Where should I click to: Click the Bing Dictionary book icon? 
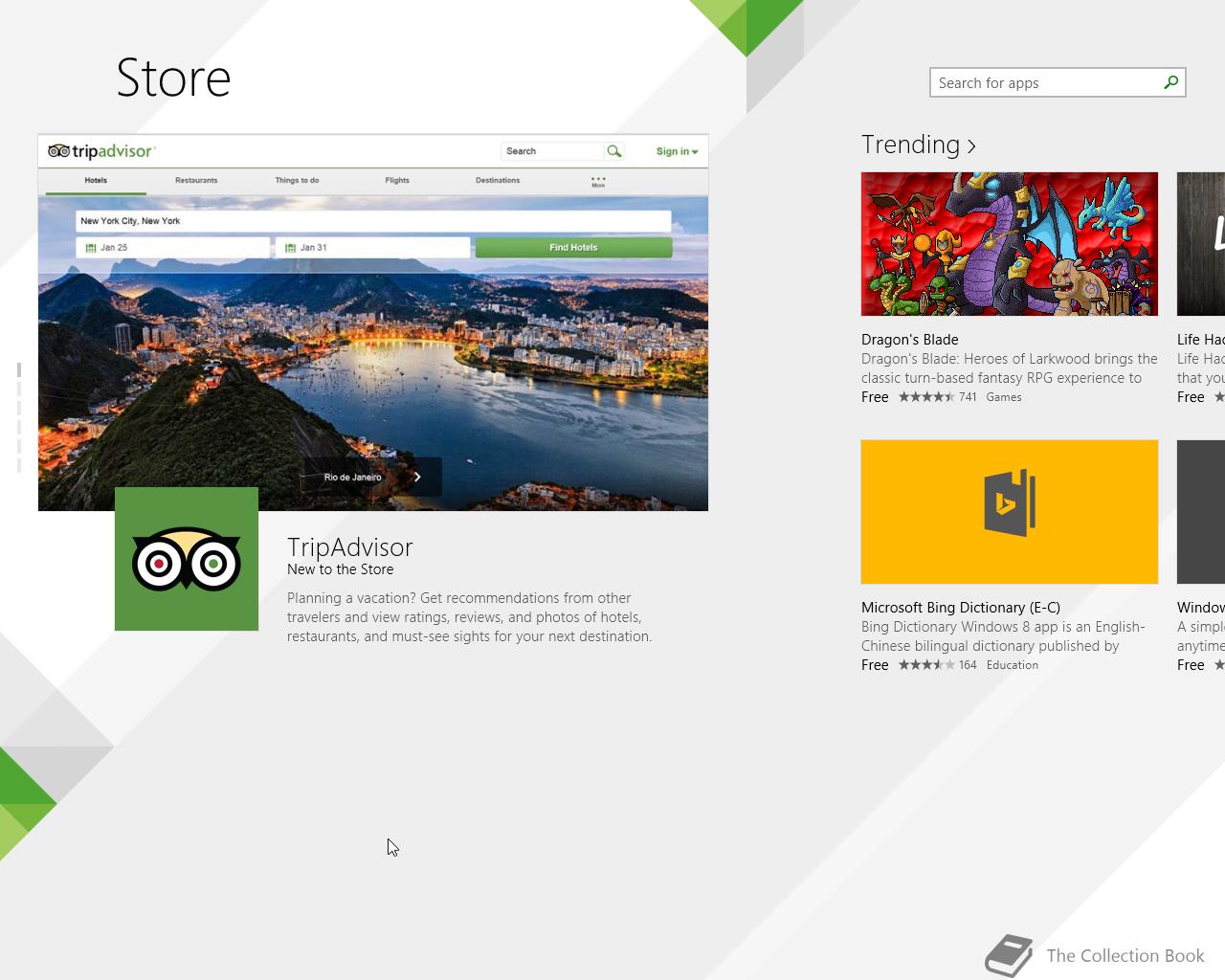pos(1010,502)
